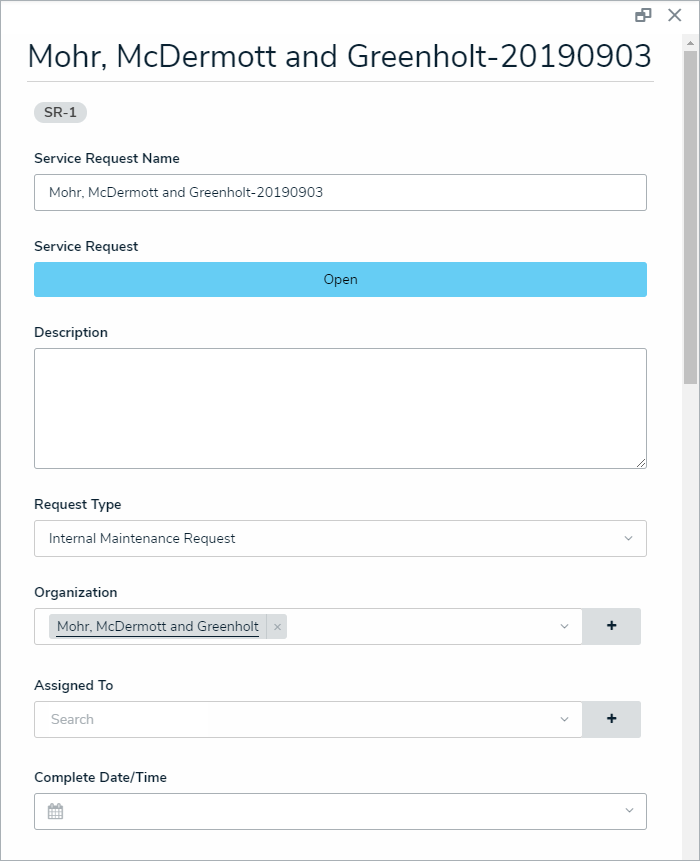Viewport: 700px width, 861px height.
Task: Click the calendar icon in Complete Date/Time
Action: click(x=56, y=811)
